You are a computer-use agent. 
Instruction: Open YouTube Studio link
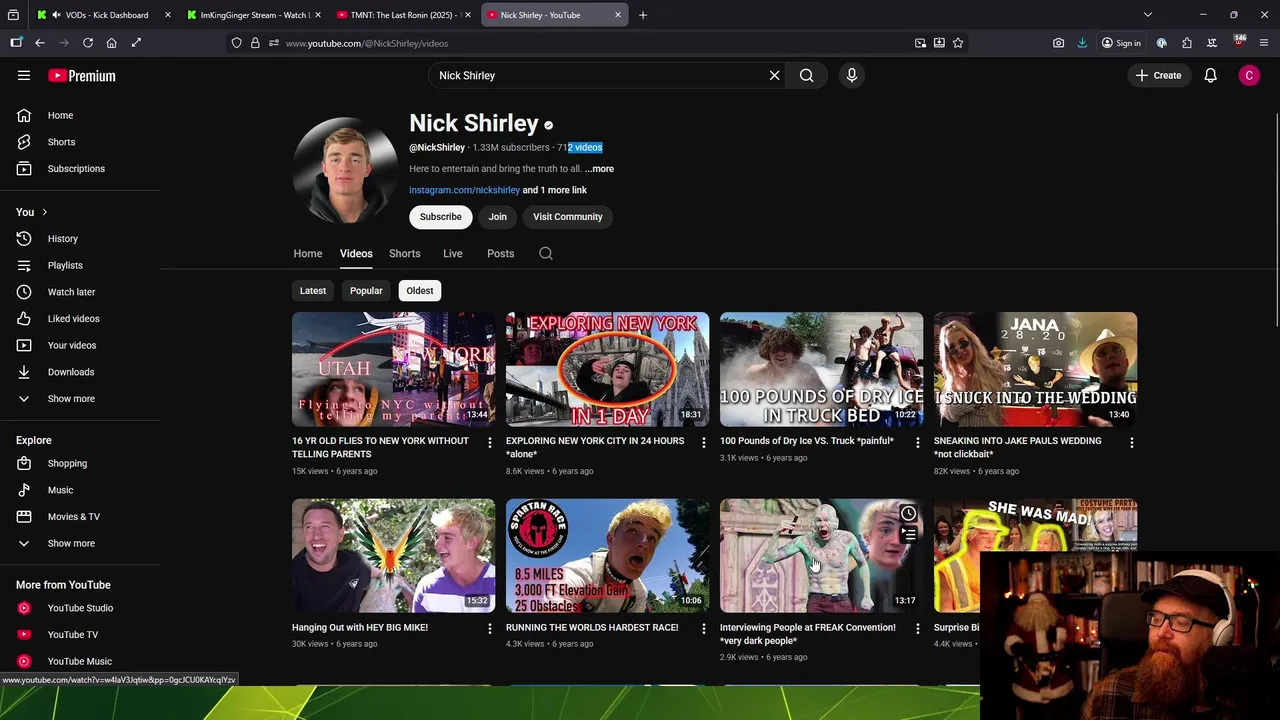[80, 608]
